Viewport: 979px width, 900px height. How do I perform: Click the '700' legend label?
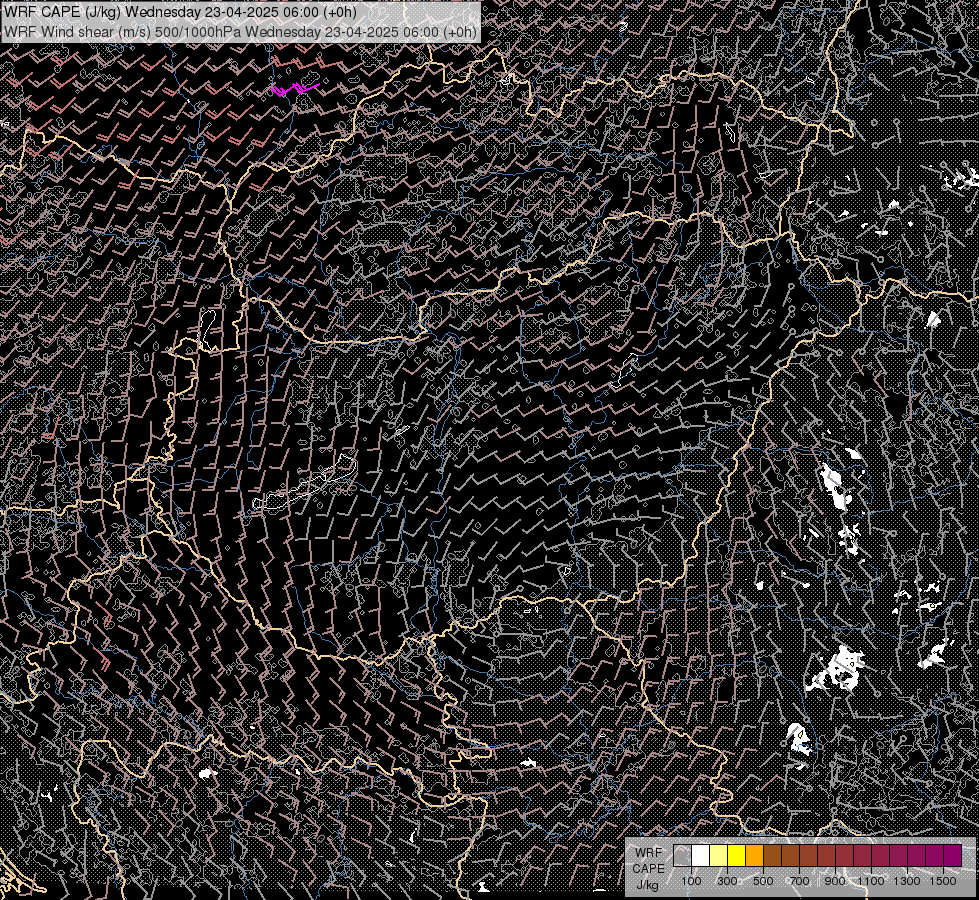[799, 881]
